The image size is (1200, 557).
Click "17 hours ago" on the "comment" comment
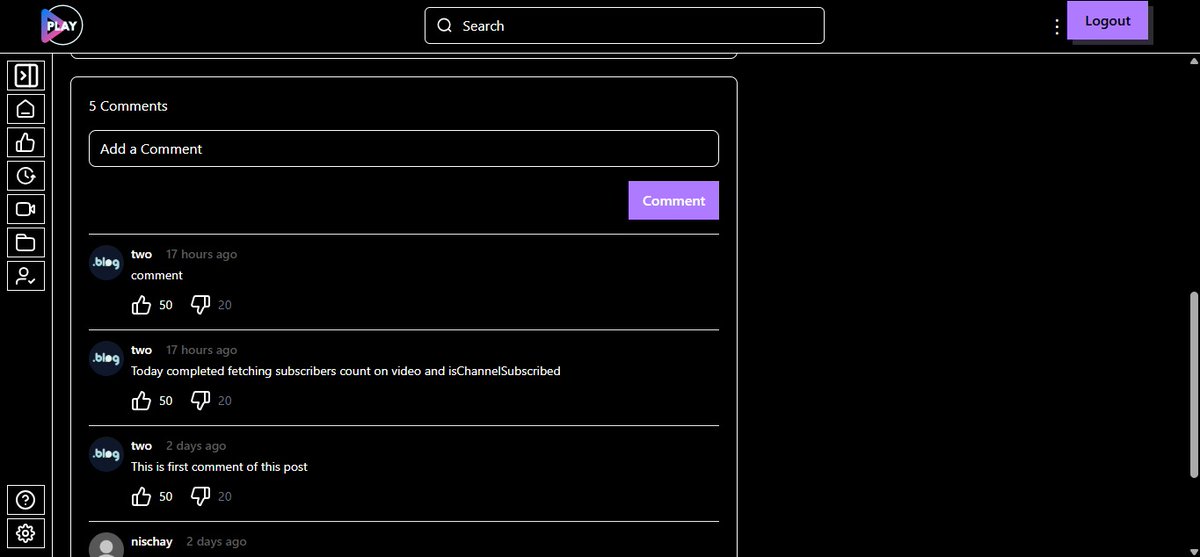(x=201, y=254)
